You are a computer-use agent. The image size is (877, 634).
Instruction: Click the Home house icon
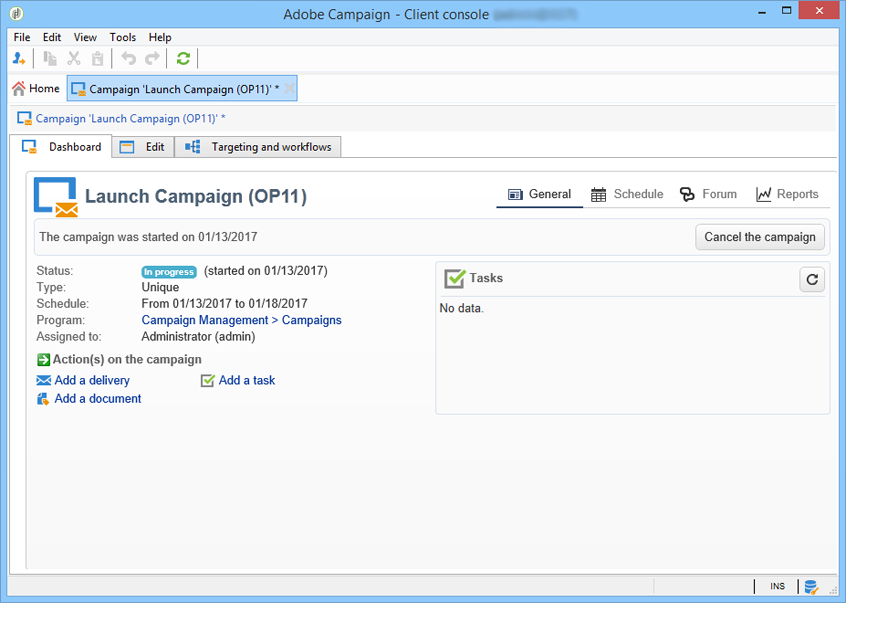coord(19,88)
